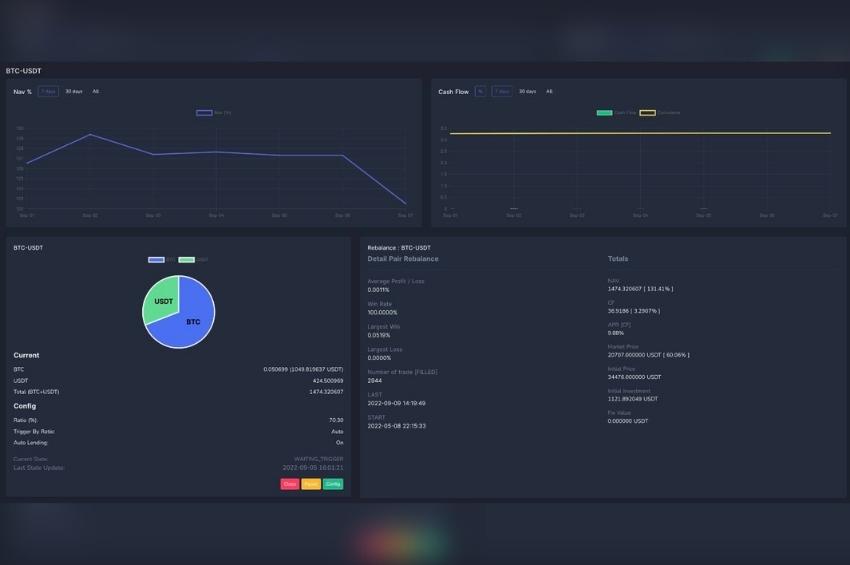Click Average Profit / Loss value 0.0011%
This screenshot has width=850, height=565.
378,290
